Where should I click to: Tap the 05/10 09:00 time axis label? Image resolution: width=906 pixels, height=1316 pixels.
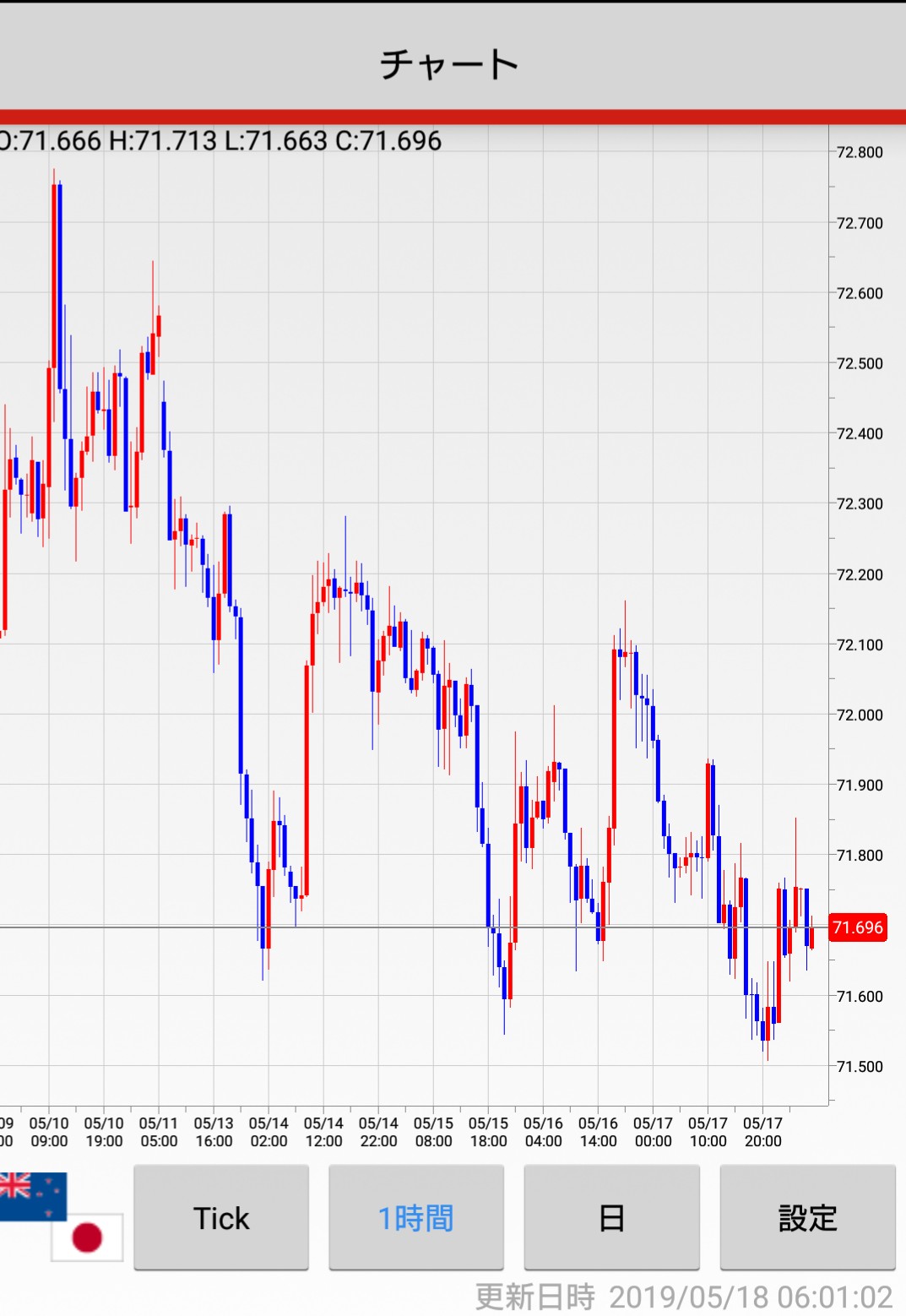click(x=49, y=1132)
